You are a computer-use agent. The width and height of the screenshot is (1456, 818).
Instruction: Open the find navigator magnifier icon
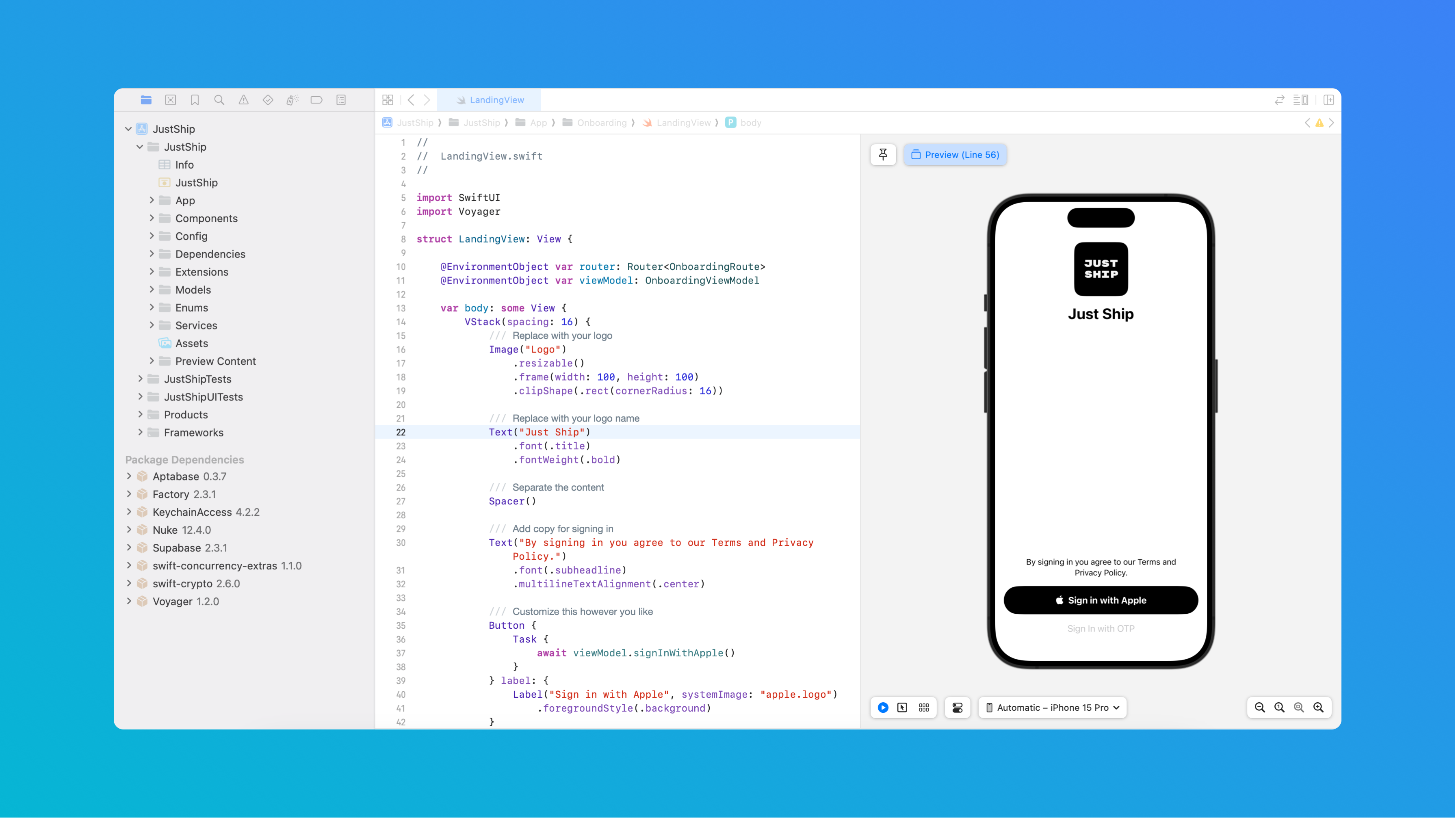coord(219,100)
